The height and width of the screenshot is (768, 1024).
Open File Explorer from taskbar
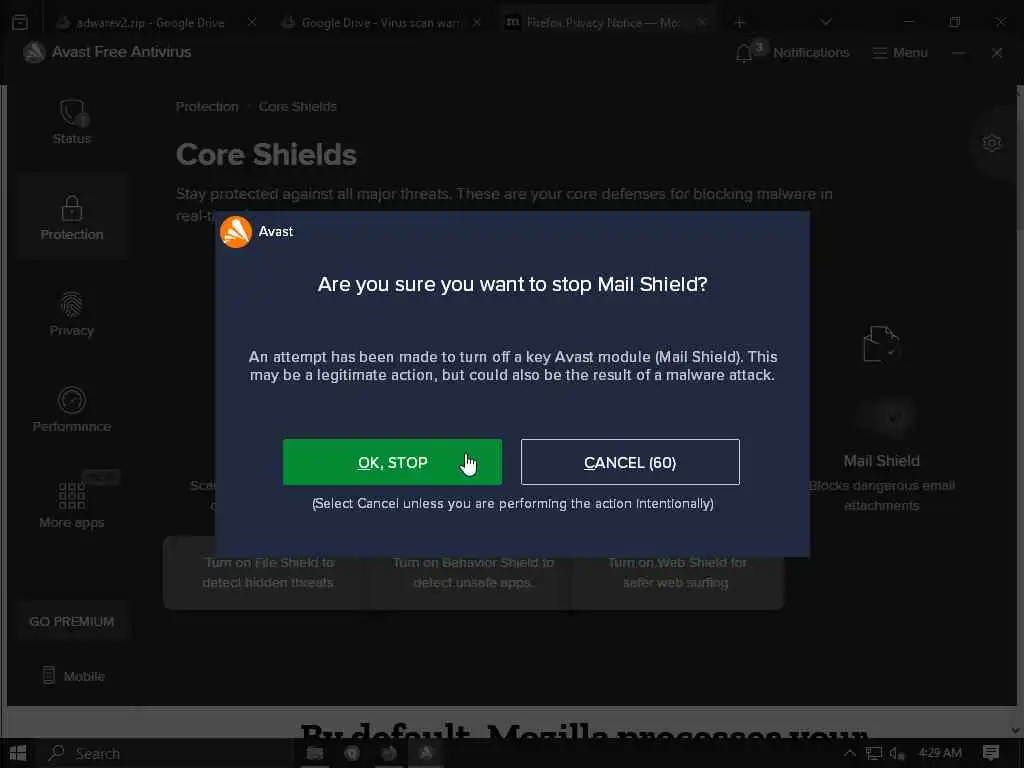[x=315, y=753]
